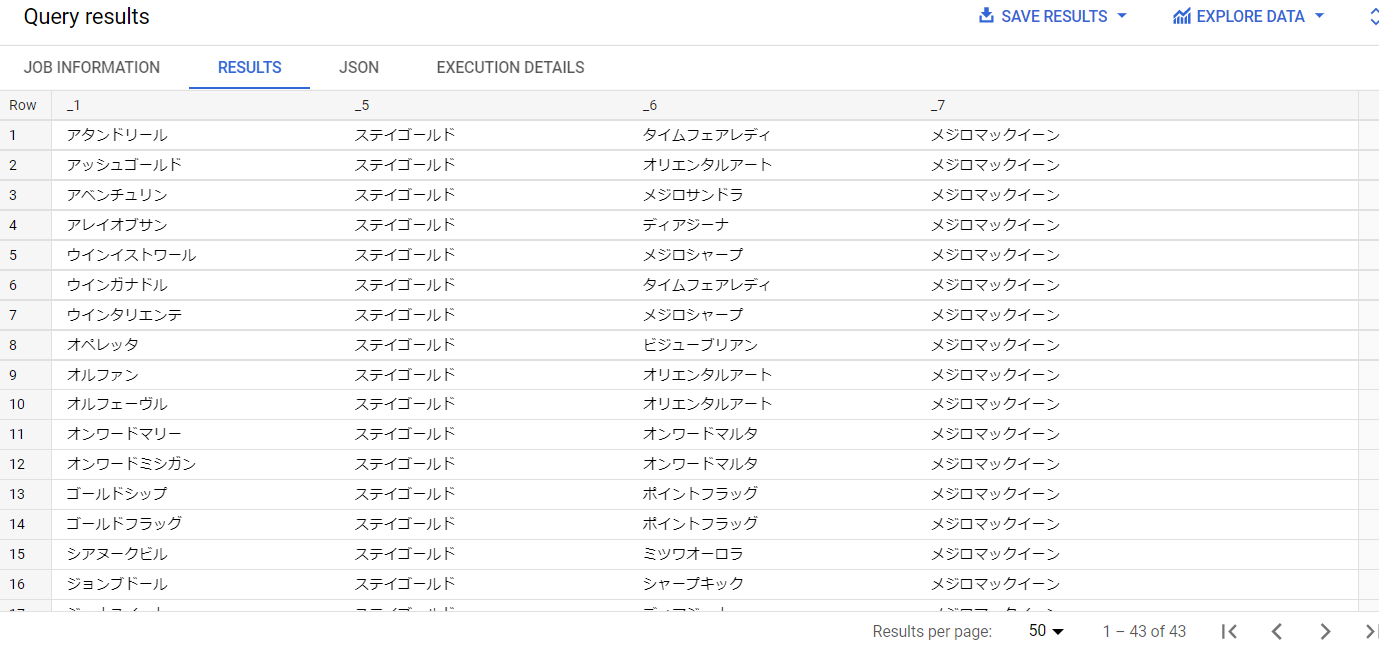Click the Save Results download icon
The height and width of the screenshot is (647, 1379).
coord(986,16)
